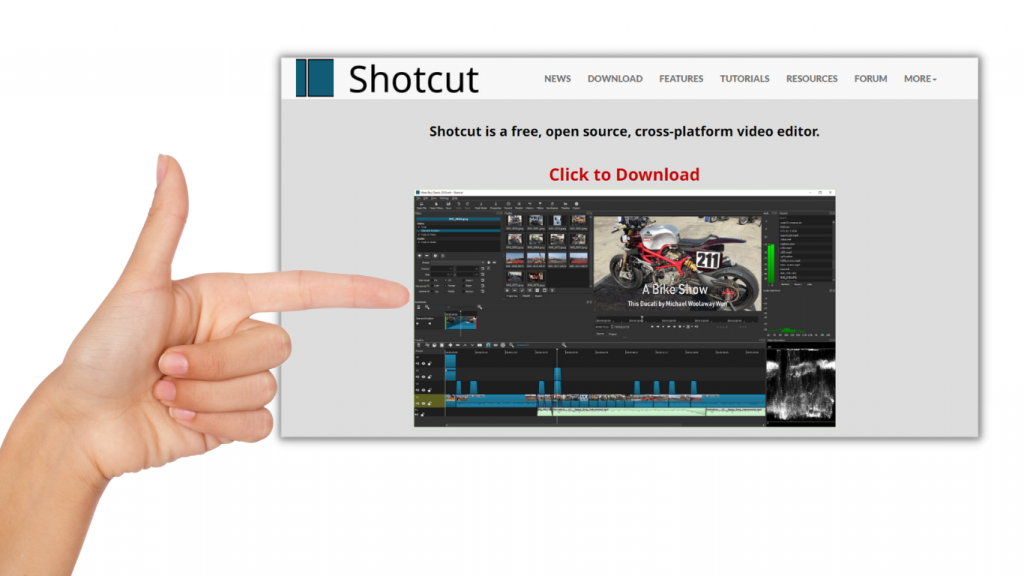Open the Settings menu in Shotcut

(444, 198)
